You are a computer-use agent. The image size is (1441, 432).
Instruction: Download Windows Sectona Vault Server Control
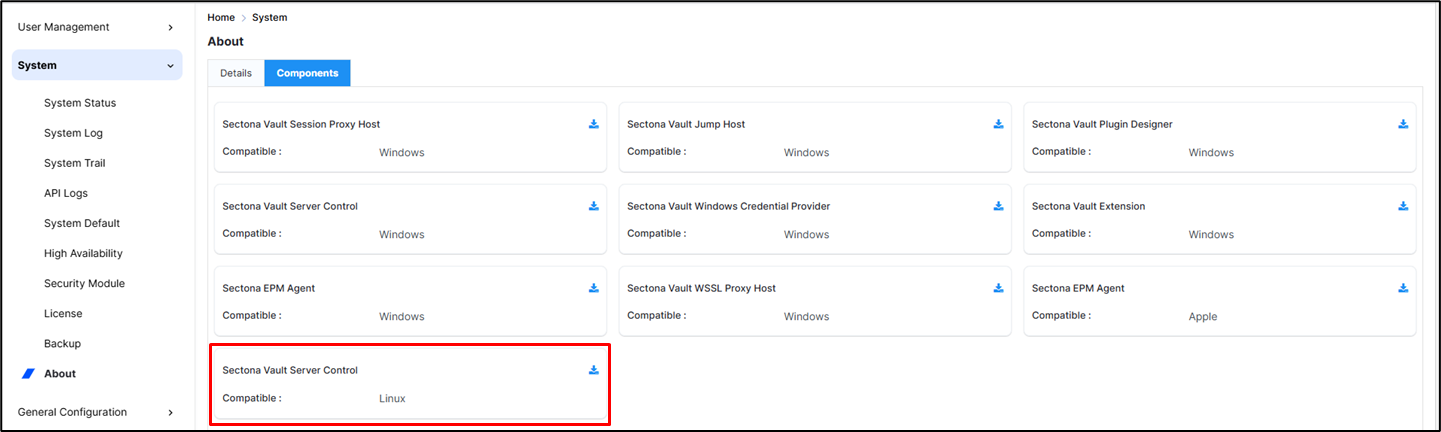click(x=593, y=206)
